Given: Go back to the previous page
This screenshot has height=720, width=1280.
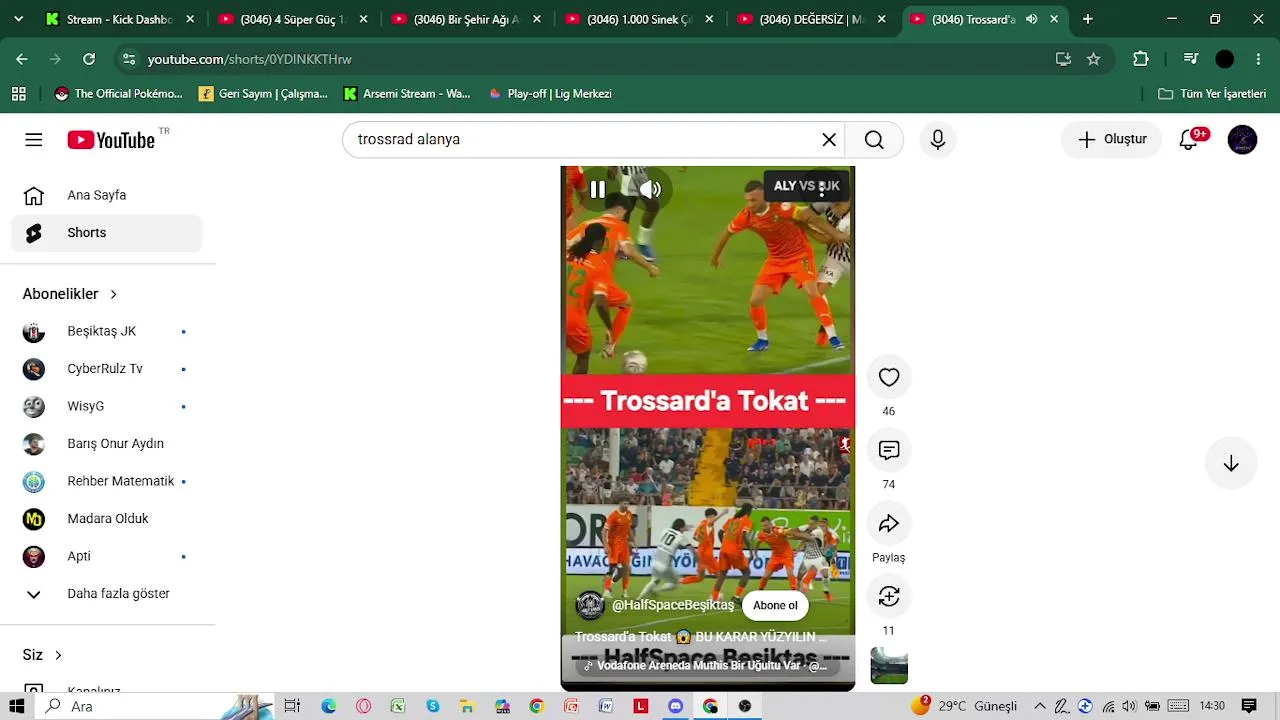Looking at the screenshot, I should [22, 59].
